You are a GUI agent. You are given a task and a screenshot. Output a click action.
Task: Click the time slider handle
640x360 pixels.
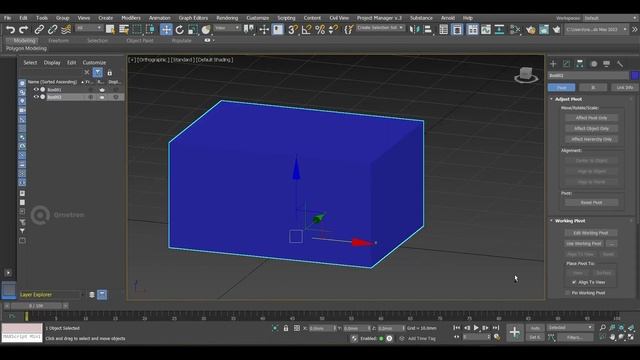[x=36, y=306]
